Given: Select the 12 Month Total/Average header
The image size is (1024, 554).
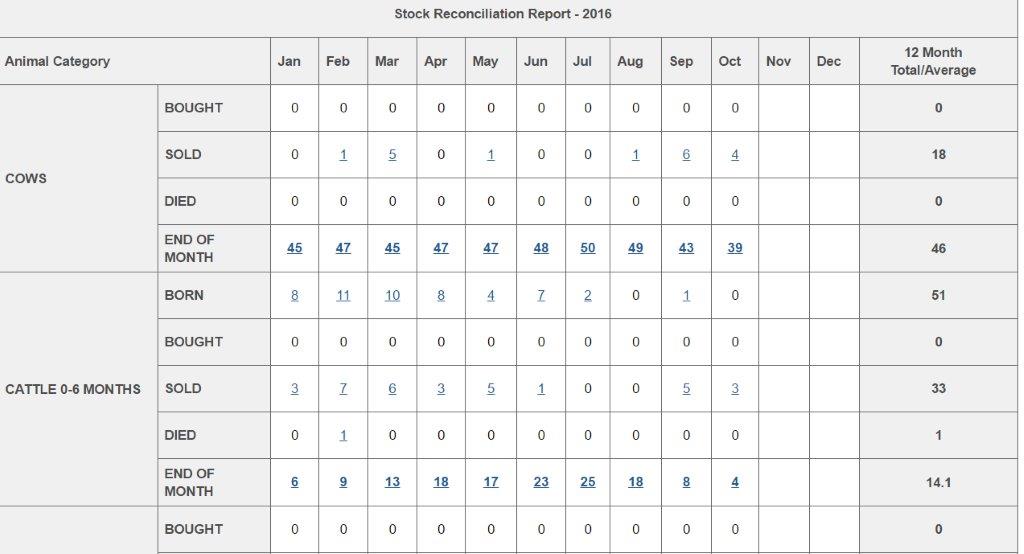Looking at the screenshot, I should (933, 61).
